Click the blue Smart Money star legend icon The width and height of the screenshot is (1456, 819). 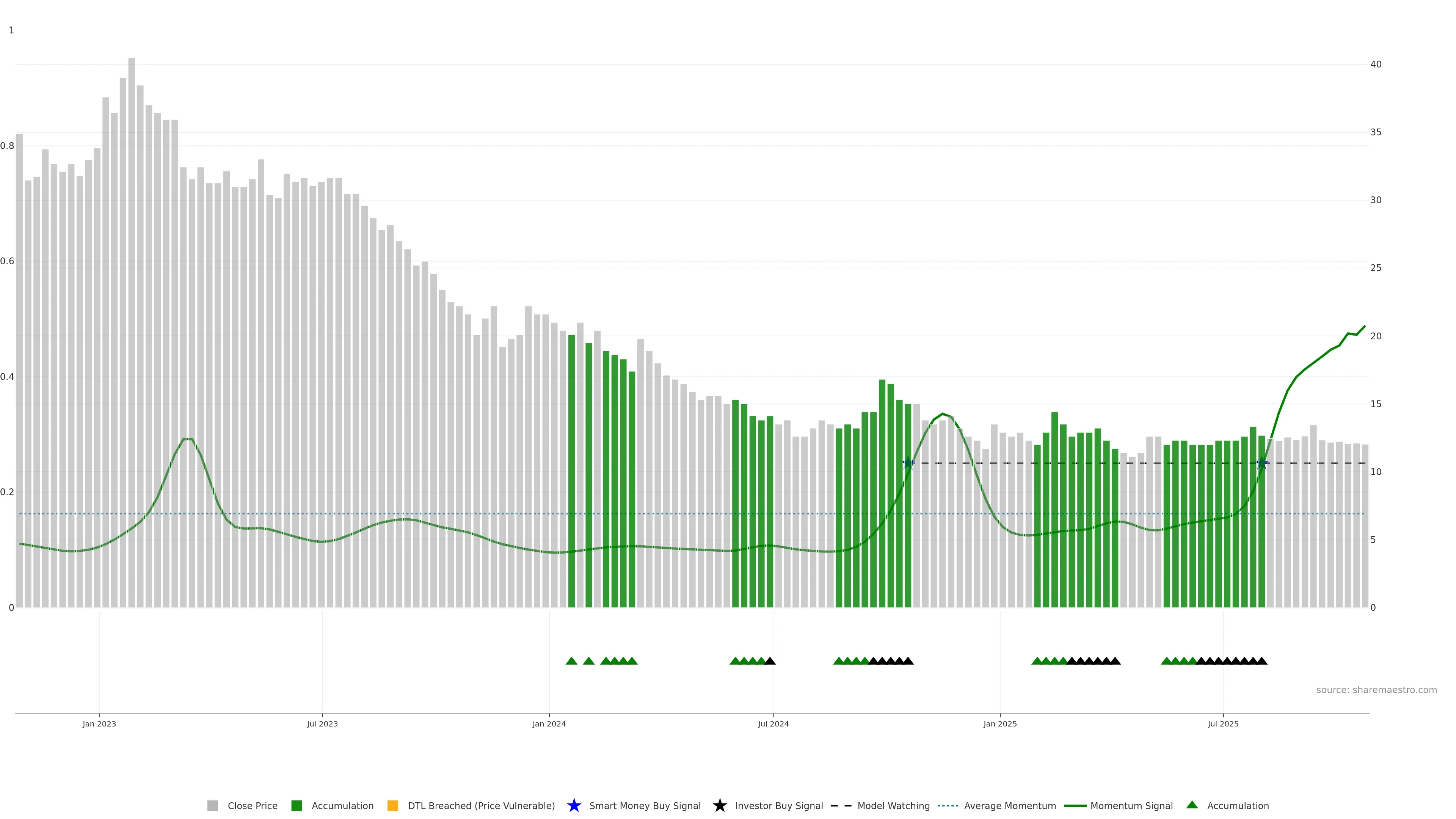pyautogui.click(x=574, y=806)
